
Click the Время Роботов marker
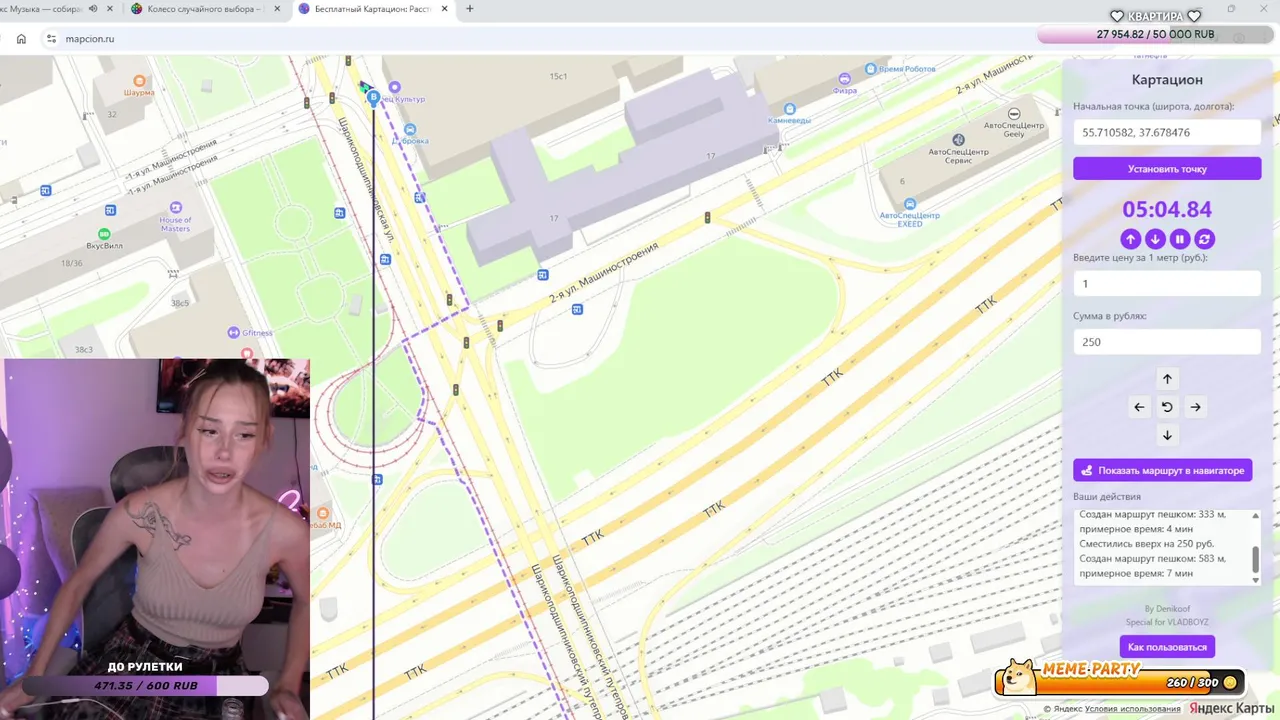pyautogui.click(x=870, y=69)
